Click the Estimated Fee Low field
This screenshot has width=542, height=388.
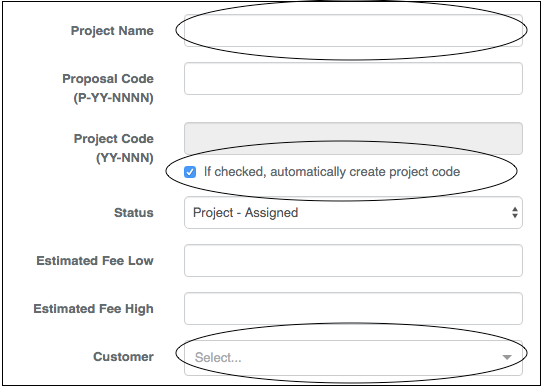[353, 260]
